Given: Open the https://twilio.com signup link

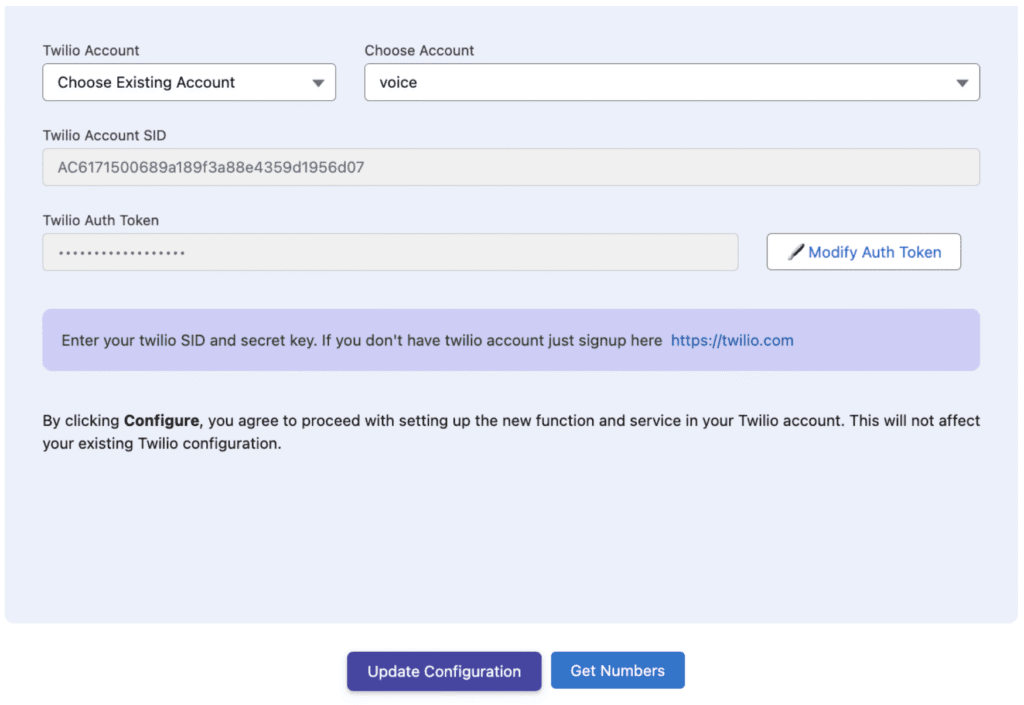Looking at the screenshot, I should point(732,340).
